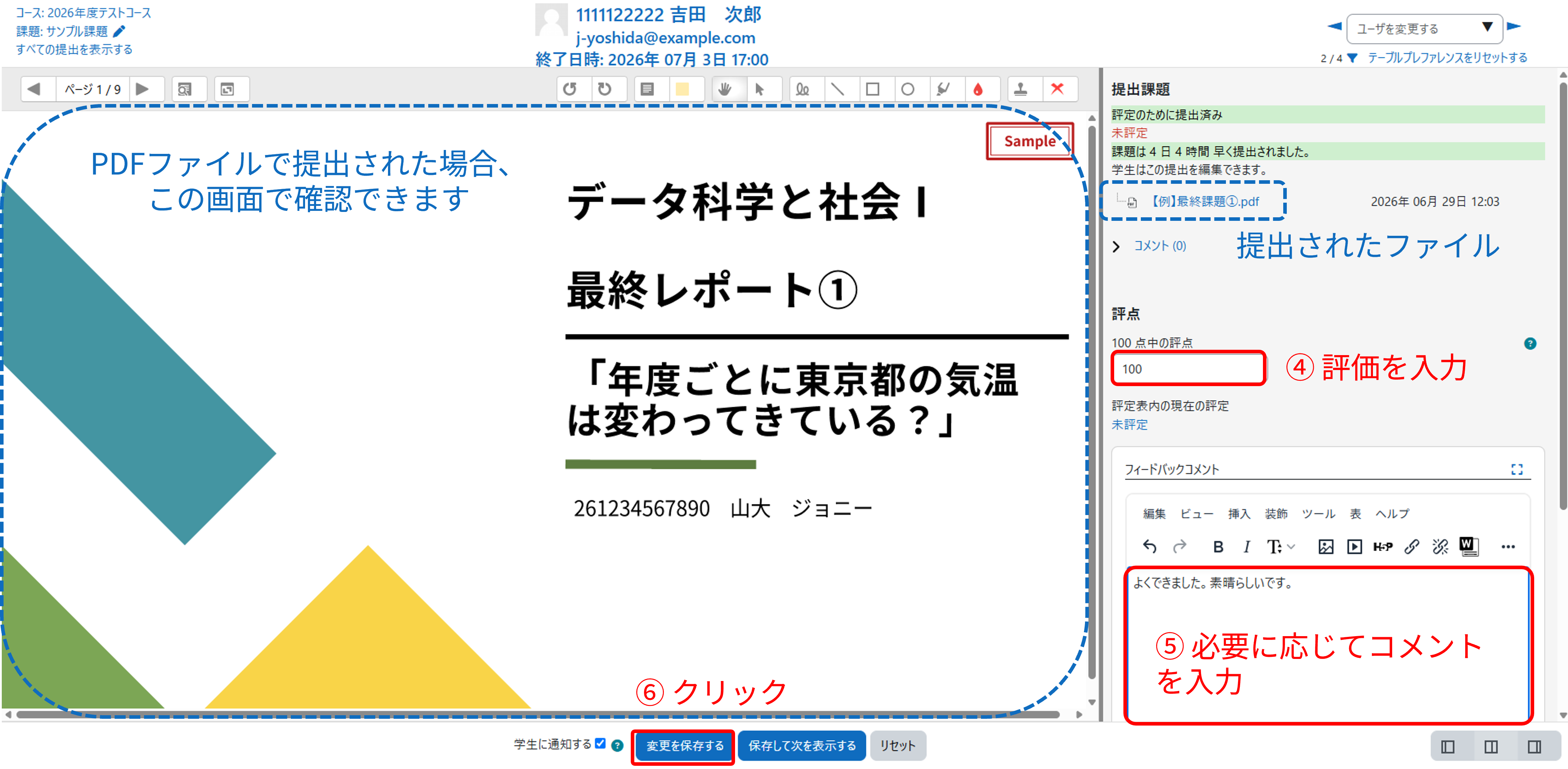Toggle bold formatting in editor
Screen dimensions: 1568x769
coord(1217,547)
